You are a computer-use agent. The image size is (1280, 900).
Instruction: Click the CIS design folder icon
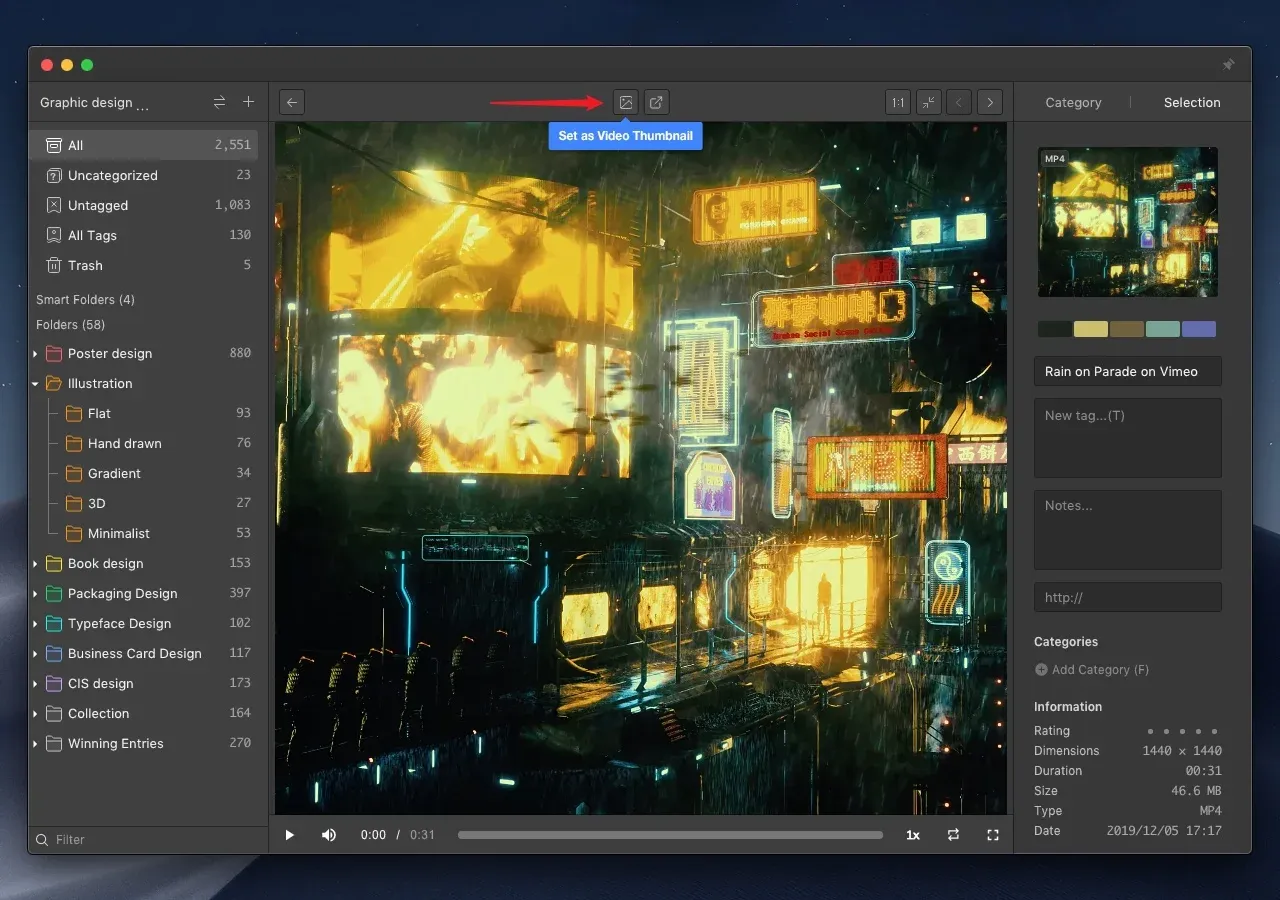(54, 684)
